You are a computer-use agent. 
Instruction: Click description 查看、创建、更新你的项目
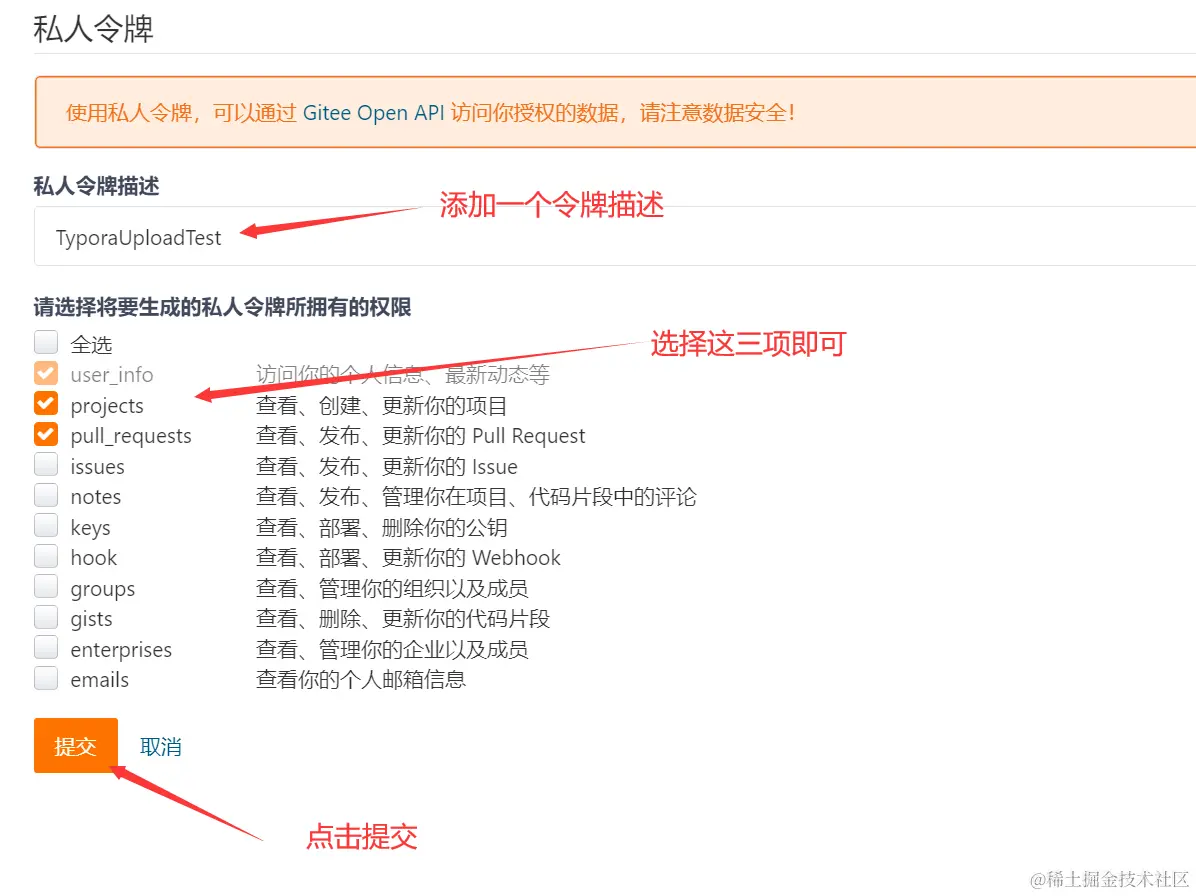(x=381, y=406)
